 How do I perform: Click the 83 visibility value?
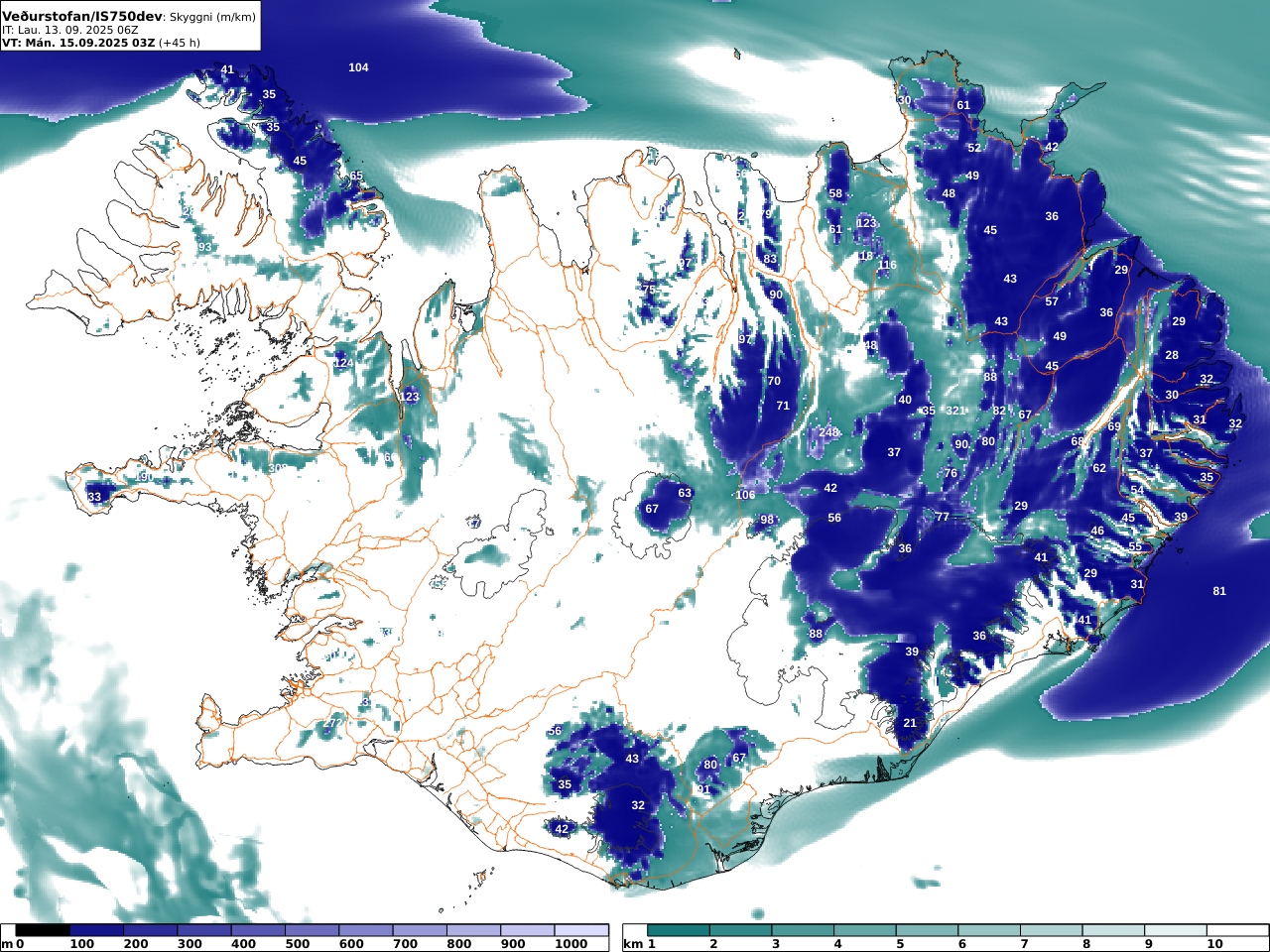point(770,259)
